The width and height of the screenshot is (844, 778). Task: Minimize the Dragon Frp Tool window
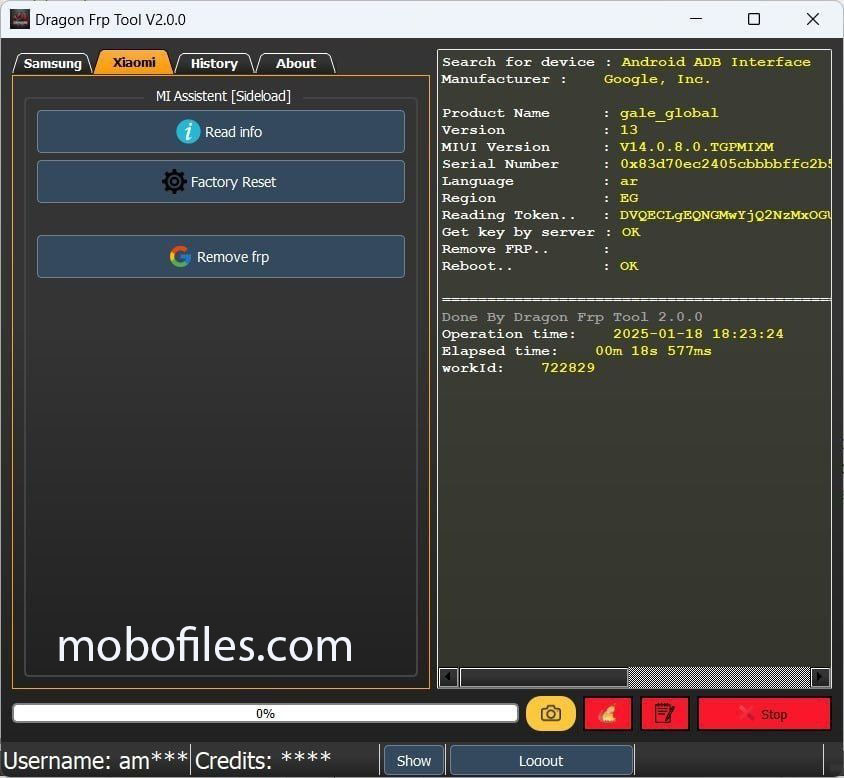point(696,19)
